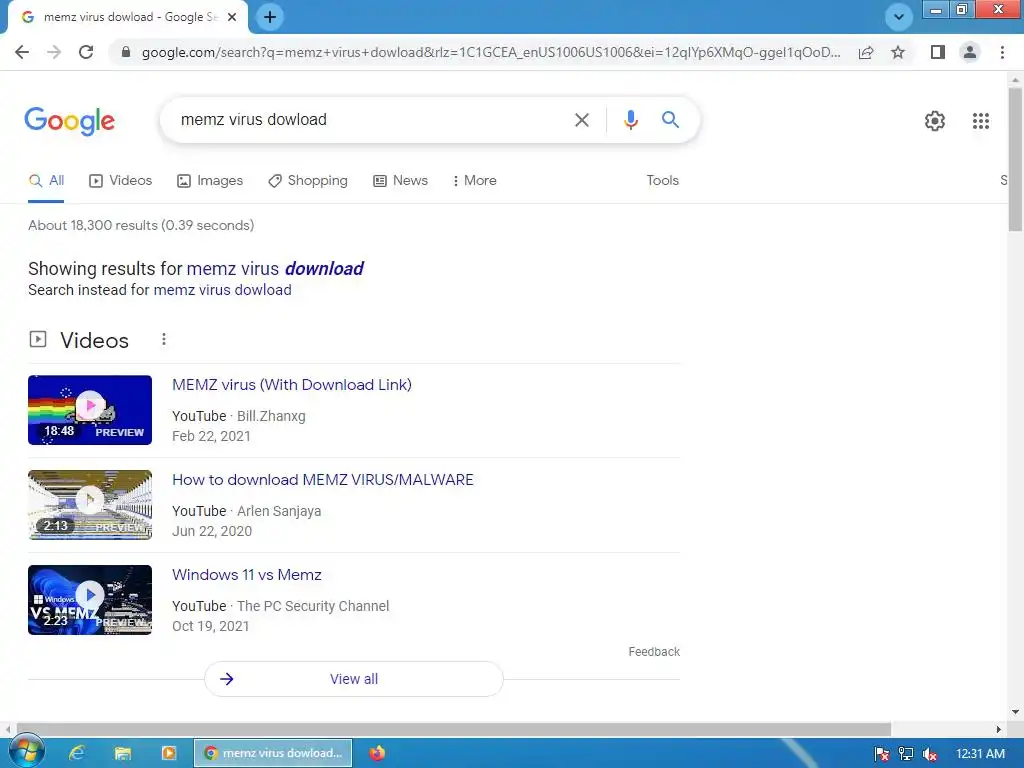Screen dimensions: 1024x768
Task: Click the address bar URL text
Action: (x=491, y=52)
